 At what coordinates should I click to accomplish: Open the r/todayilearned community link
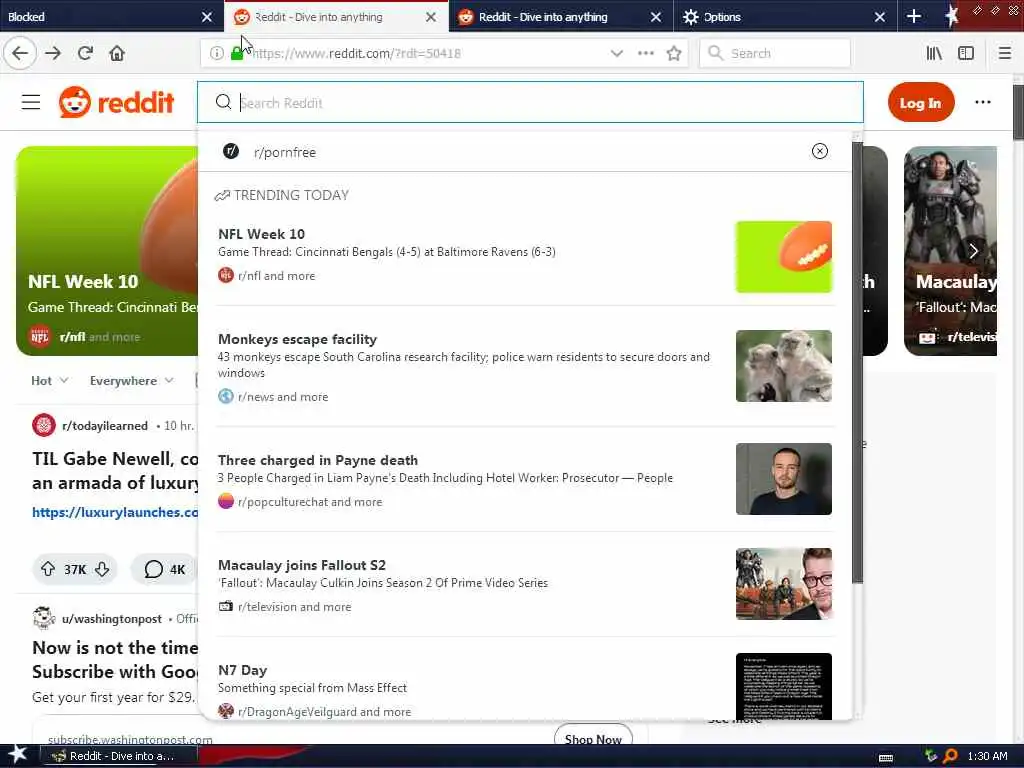coord(104,425)
